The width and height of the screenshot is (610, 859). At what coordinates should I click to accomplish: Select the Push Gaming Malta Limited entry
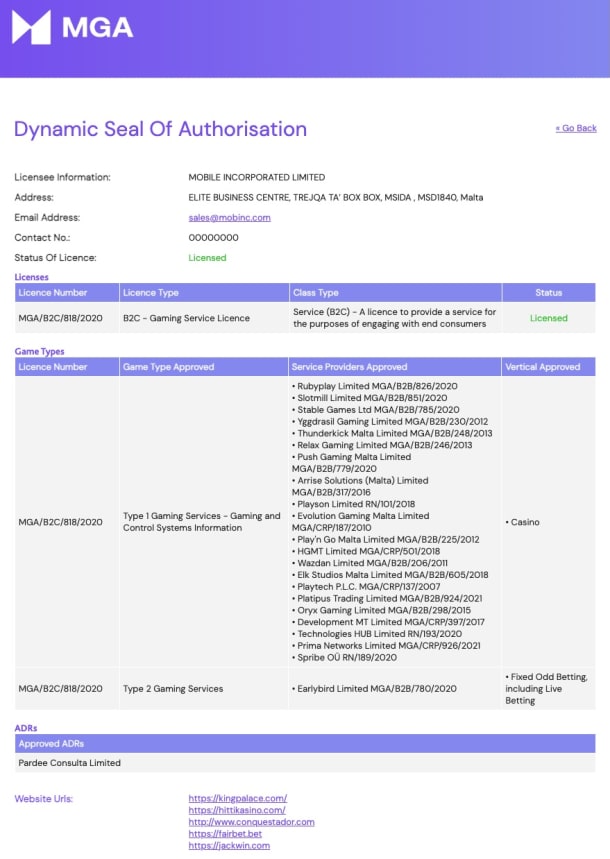click(x=351, y=463)
